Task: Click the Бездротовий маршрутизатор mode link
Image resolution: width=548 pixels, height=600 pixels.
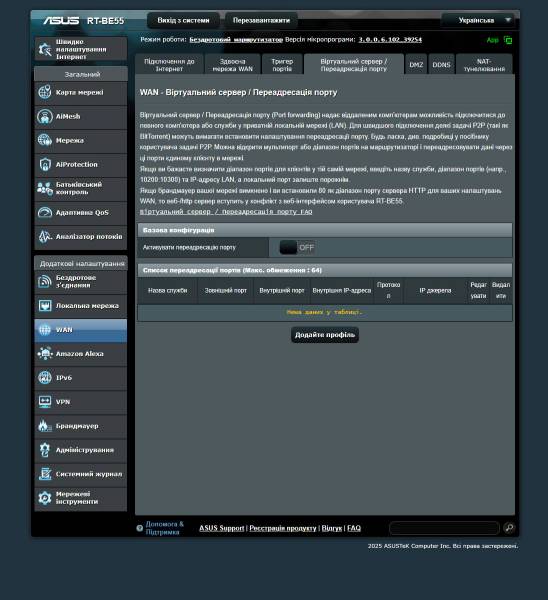Action: click(x=236, y=39)
